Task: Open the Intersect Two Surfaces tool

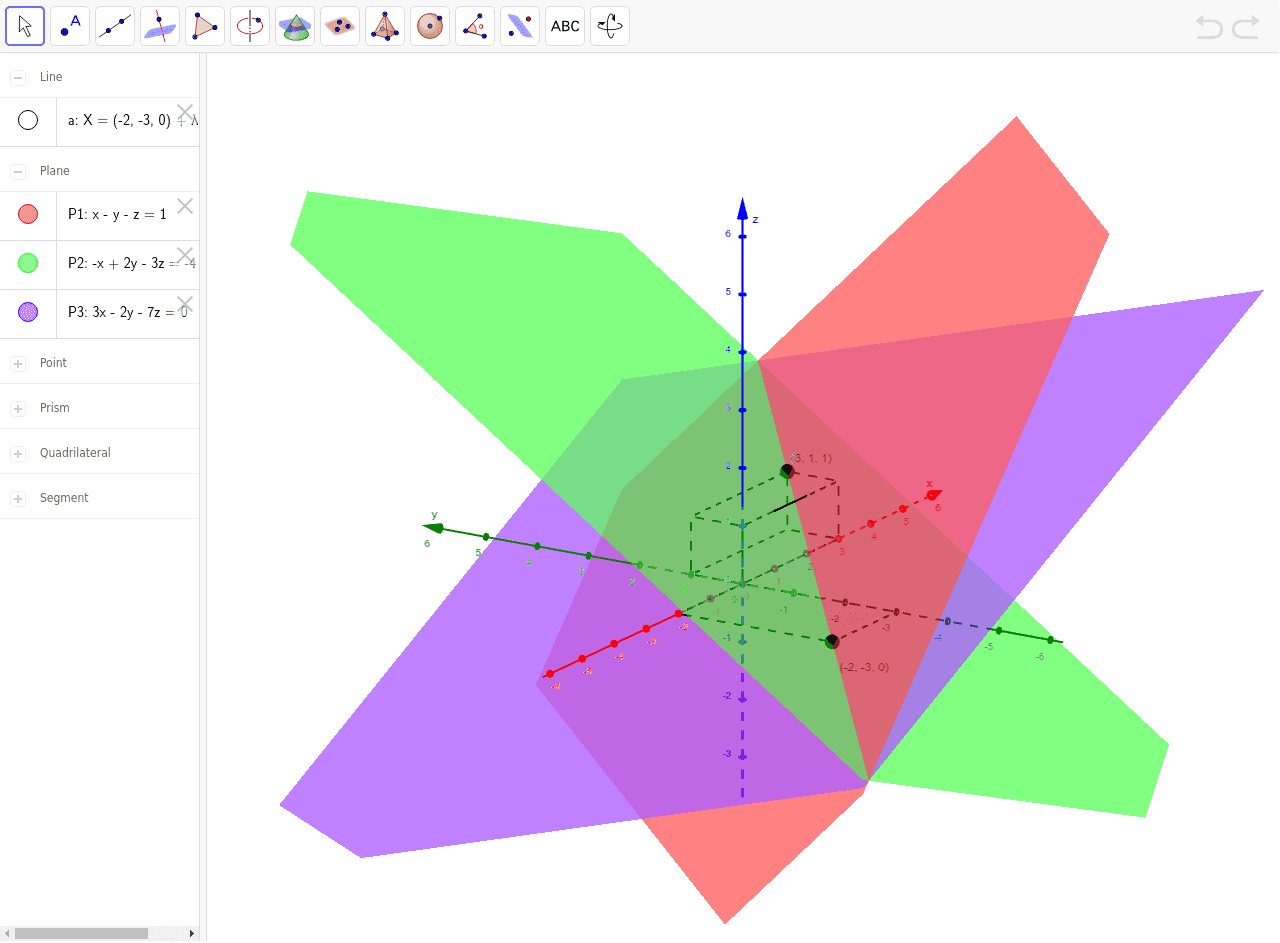Action: pyautogui.click(x=294, y=25)
